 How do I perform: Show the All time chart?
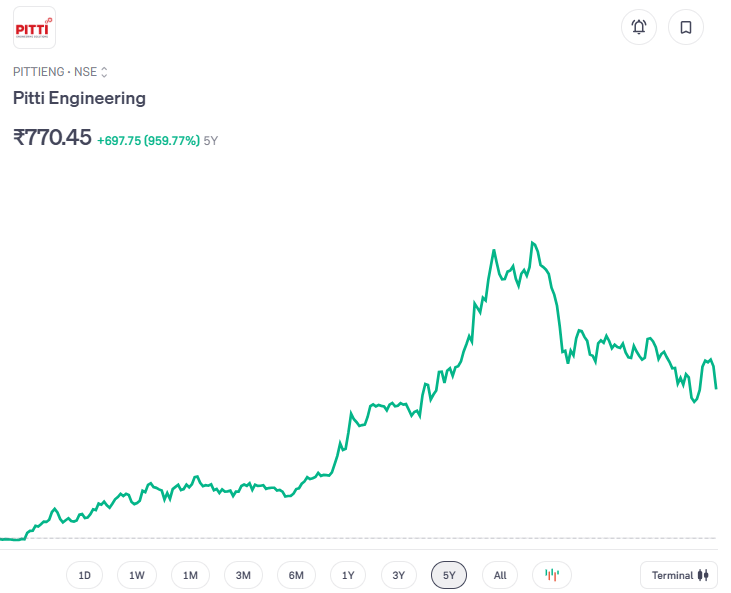500,575
